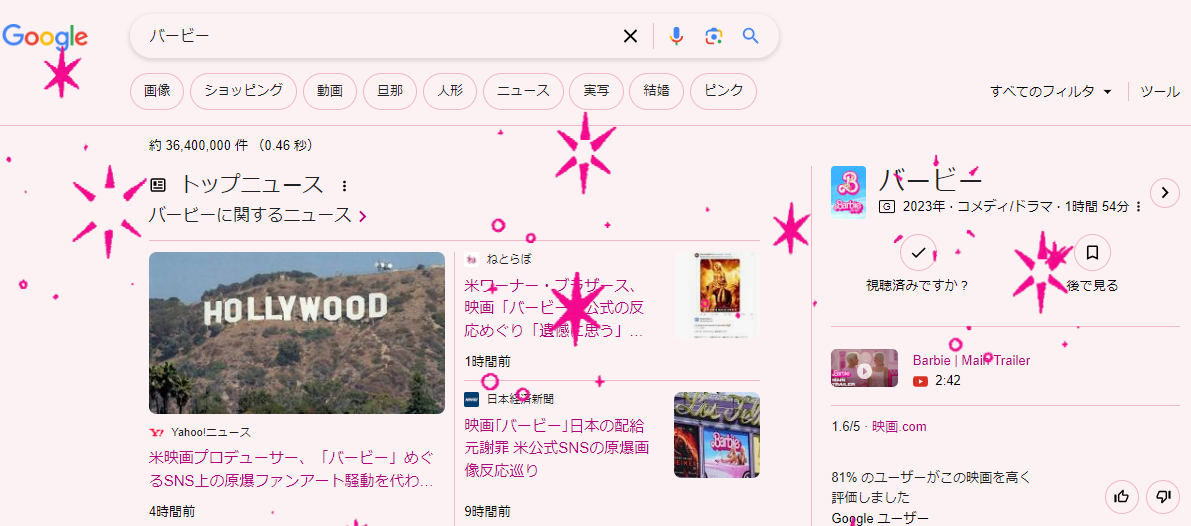This screenshot has width=1191, height=526.
Task: Click the 9時間前 timestamp
Action: (x=487, y=511)
